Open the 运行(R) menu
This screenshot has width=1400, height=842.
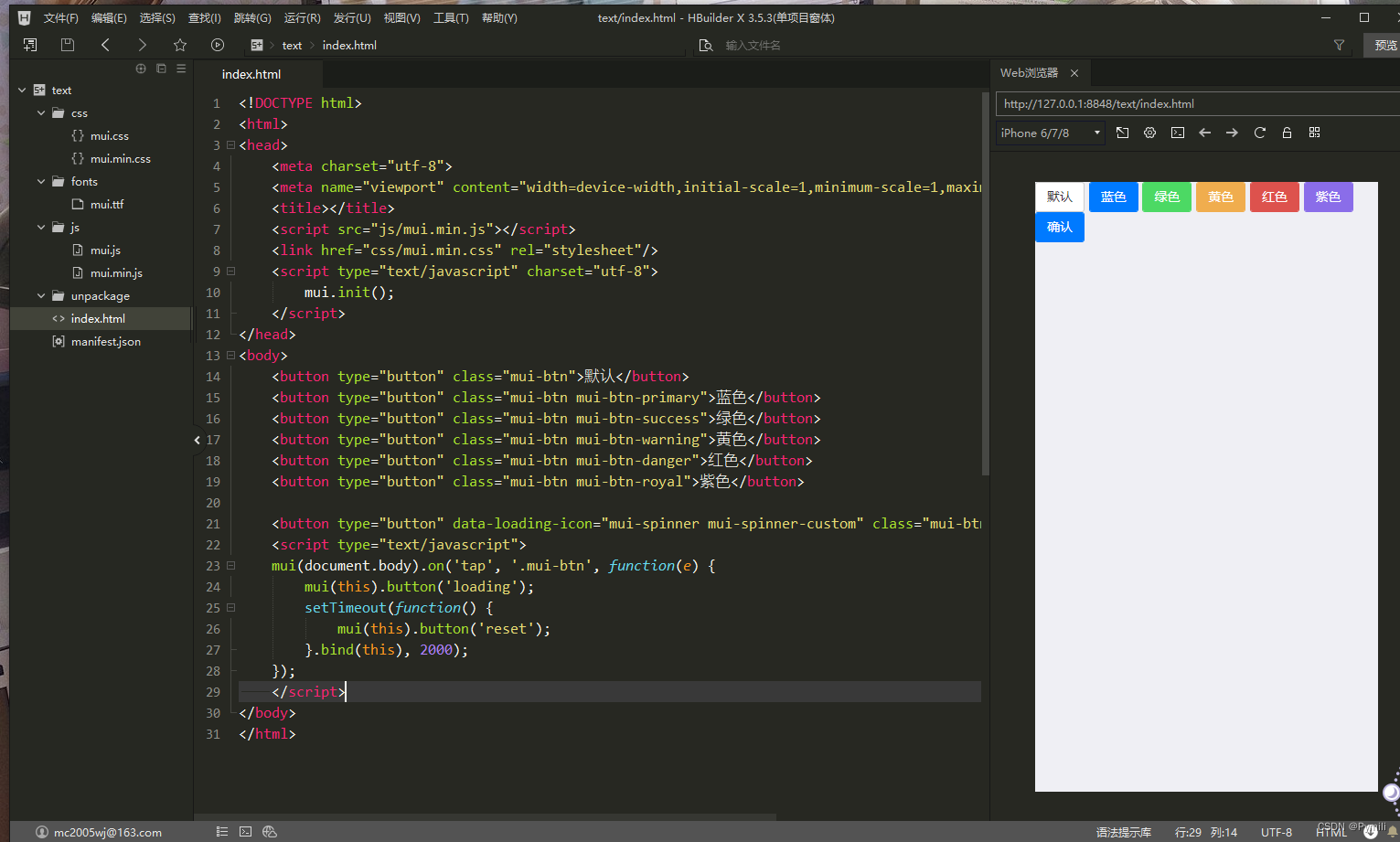[302, 17]
